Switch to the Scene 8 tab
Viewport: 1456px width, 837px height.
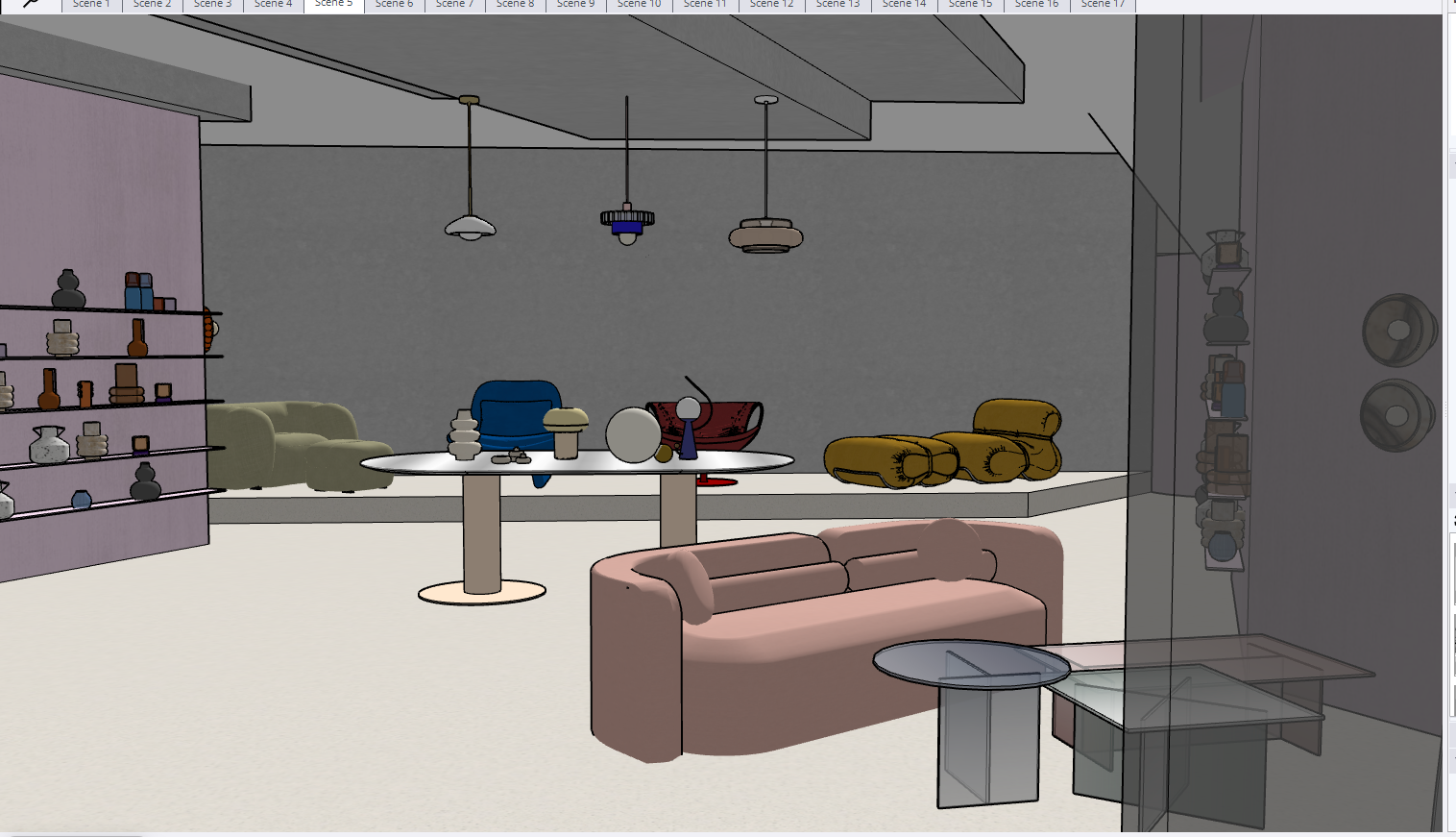tap(515, 5)
